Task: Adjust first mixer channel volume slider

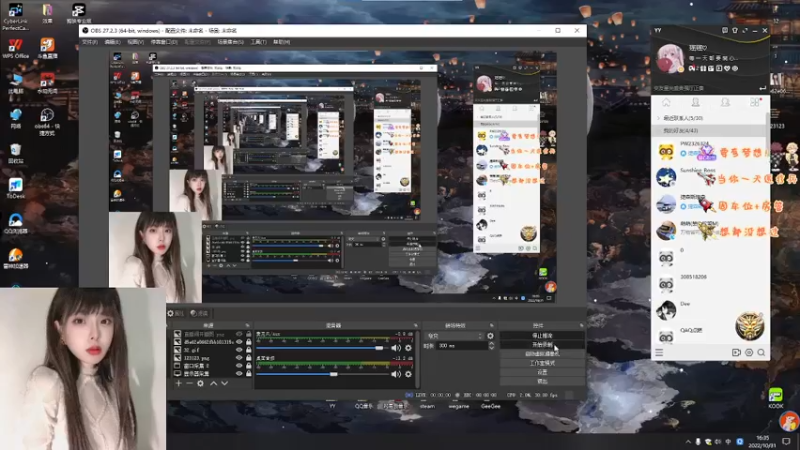Action: point(321,348)
